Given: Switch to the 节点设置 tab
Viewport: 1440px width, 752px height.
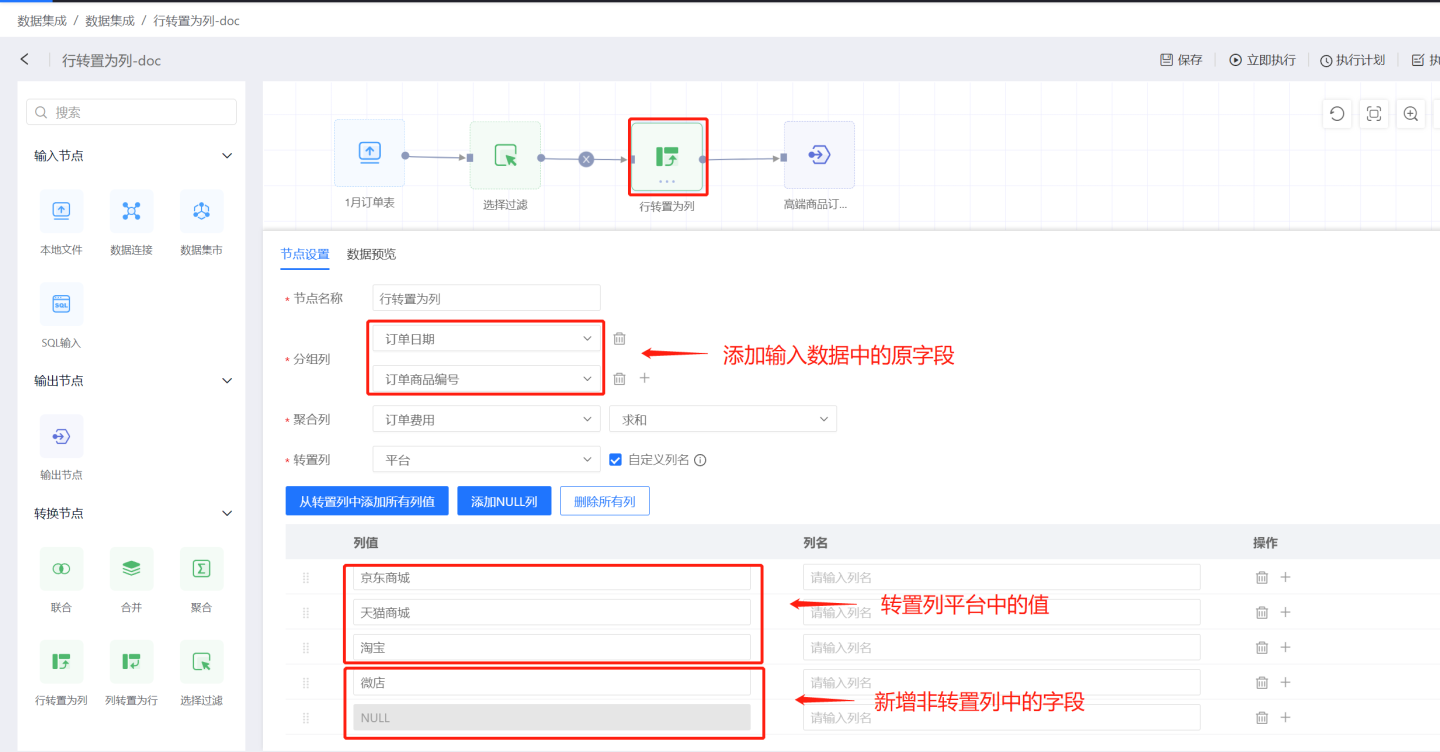Looking at the screenshot, I should pos(305,254).
